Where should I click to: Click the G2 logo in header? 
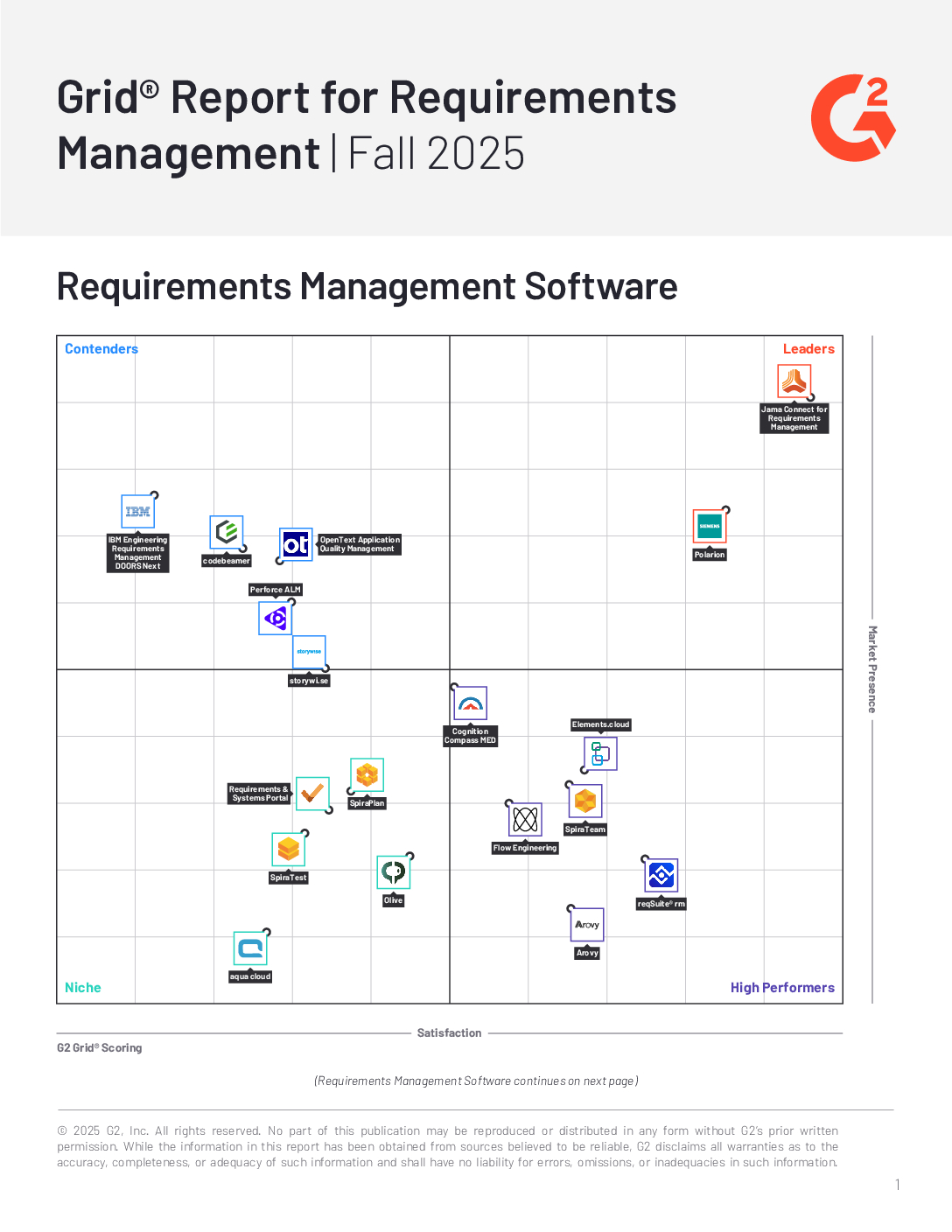click(853, 118)
